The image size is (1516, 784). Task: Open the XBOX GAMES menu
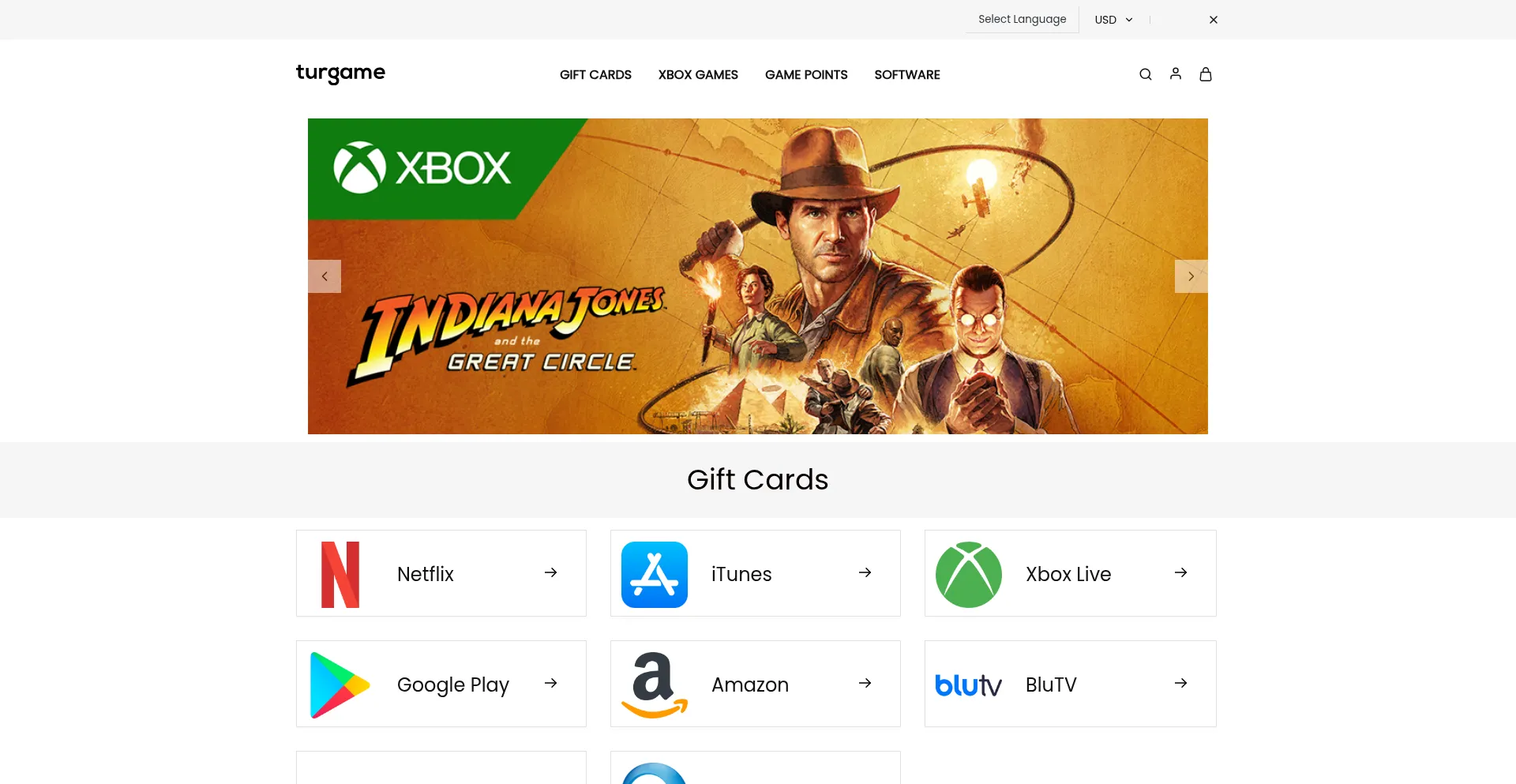[698, 75]
